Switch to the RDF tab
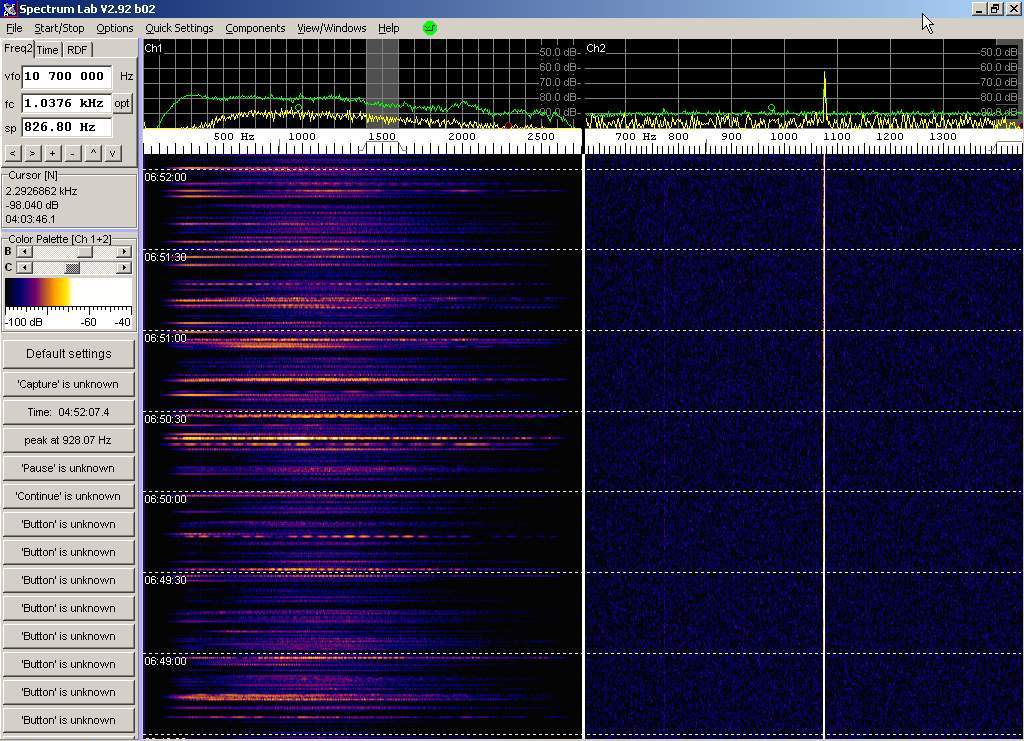The height and width of the screenshot is (741, 1024). 77,50
